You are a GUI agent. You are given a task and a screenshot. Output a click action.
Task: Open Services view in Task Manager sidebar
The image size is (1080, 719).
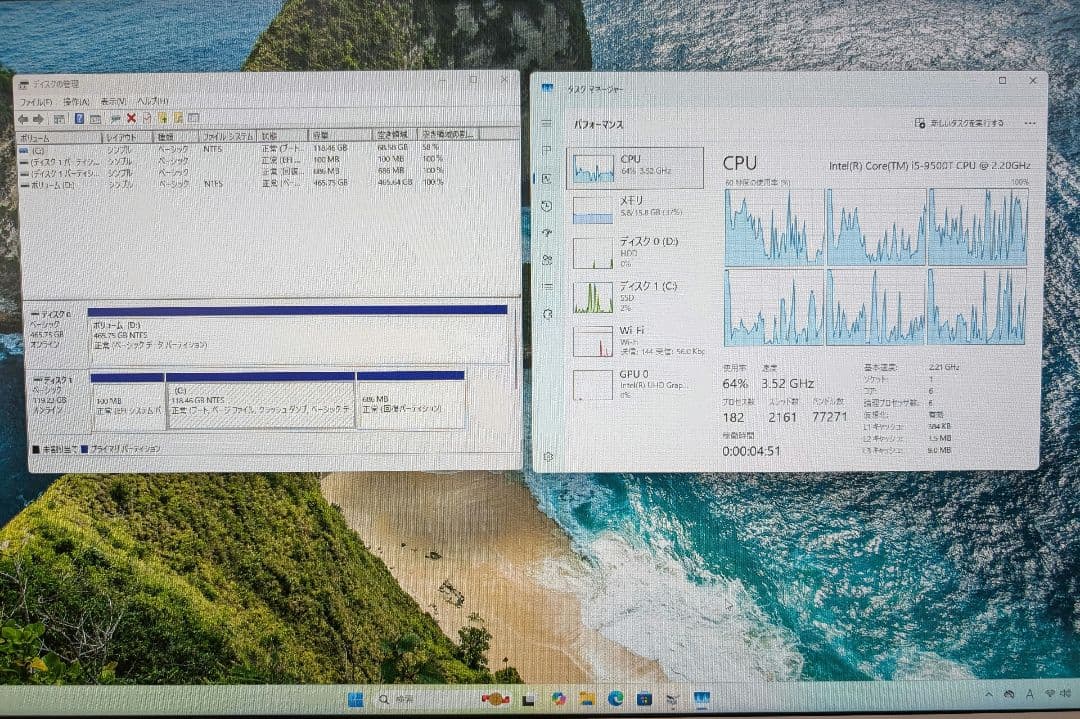point(547,315)
